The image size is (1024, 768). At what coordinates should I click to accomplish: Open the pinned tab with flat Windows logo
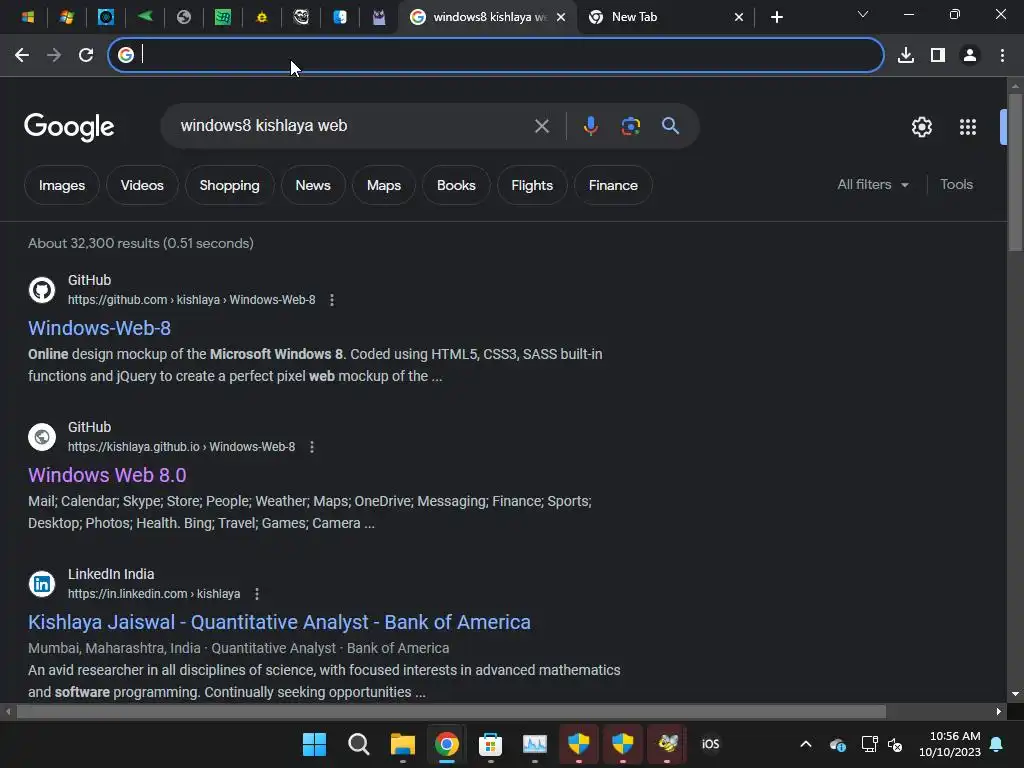[x=27, y=17]
